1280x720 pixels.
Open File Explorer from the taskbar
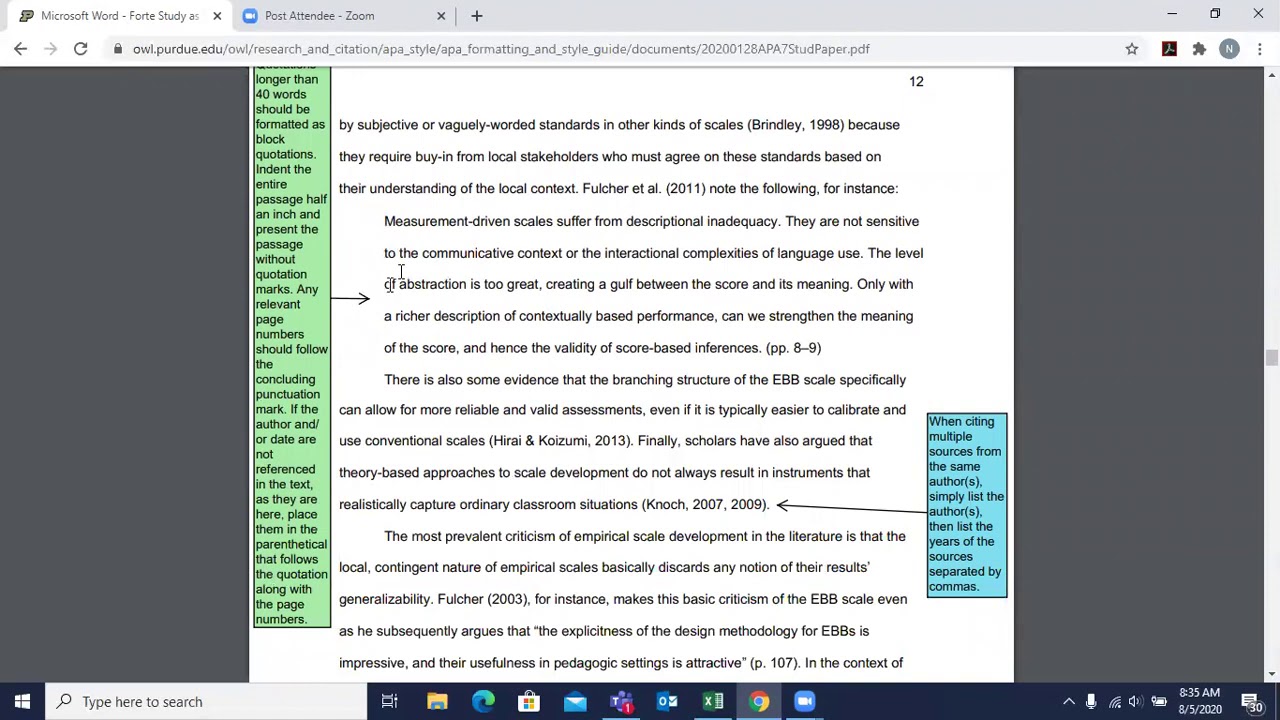click(x=437, y=701)
